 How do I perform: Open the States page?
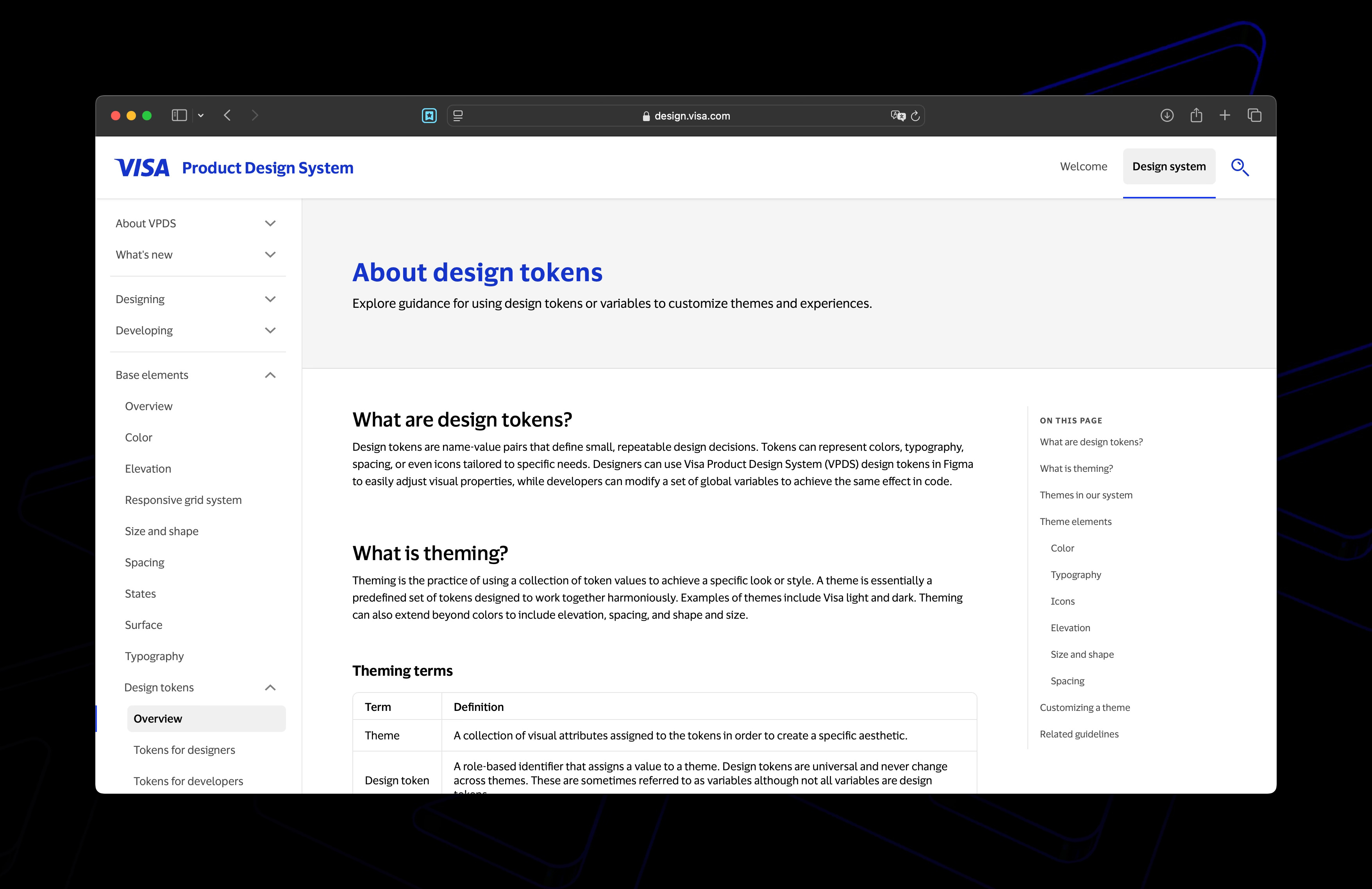point(140,593)
